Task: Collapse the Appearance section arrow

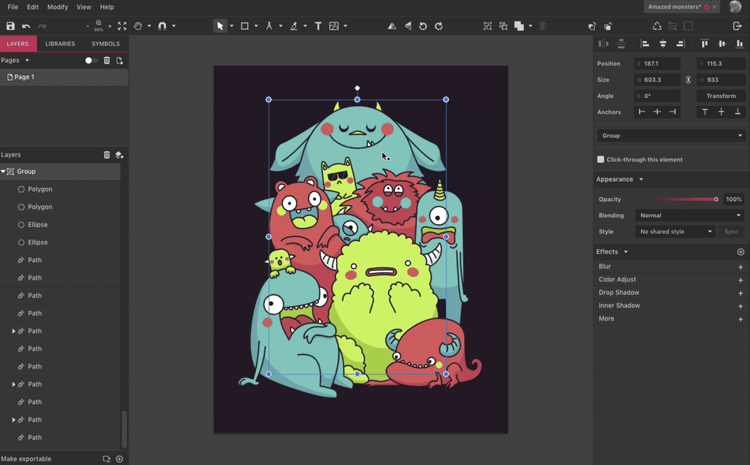Action: (x=641, y=179)
